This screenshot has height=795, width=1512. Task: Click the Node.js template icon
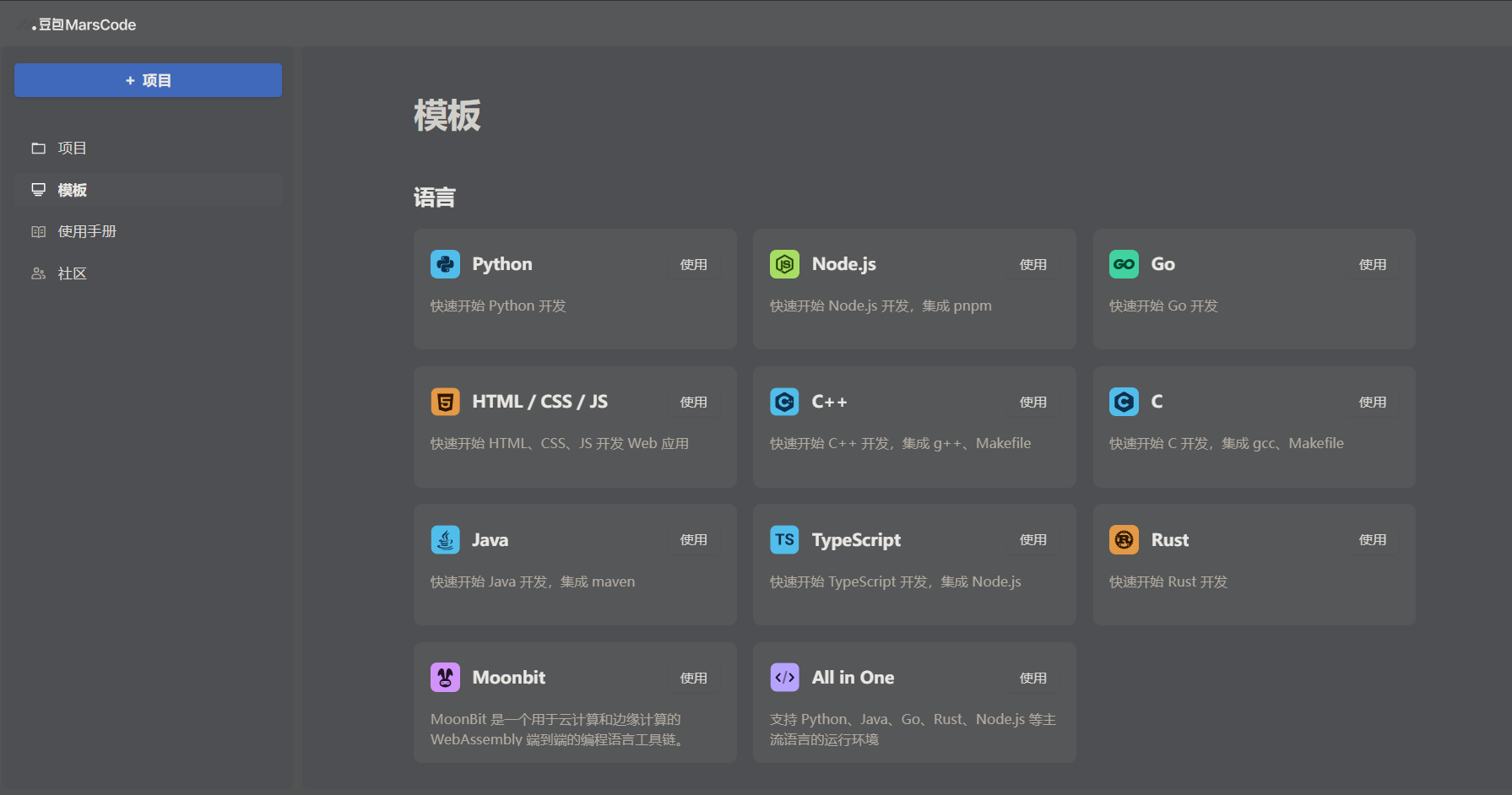(x=784, y=264)
